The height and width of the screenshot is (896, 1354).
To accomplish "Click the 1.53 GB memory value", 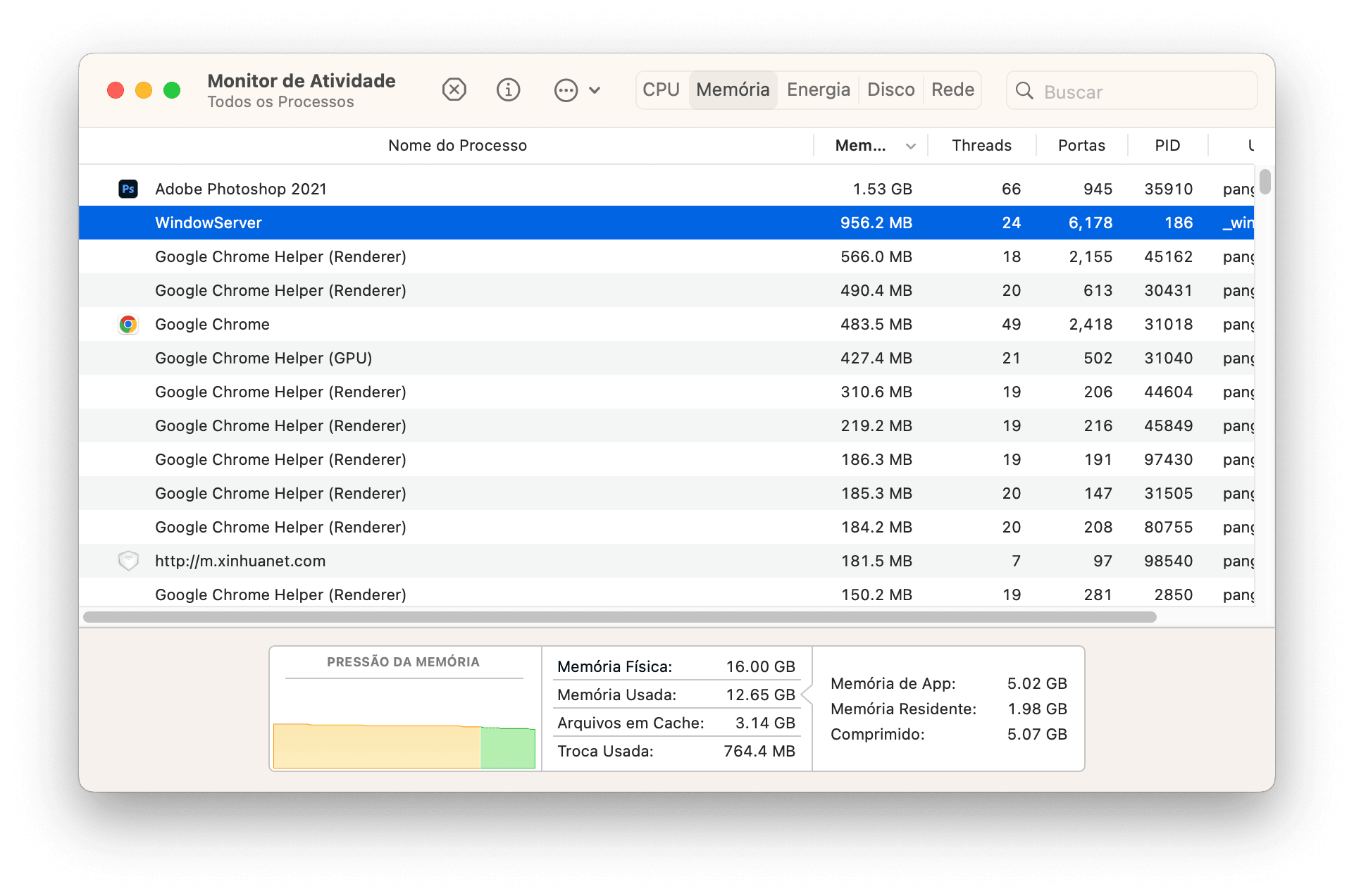I will point(882,189).
